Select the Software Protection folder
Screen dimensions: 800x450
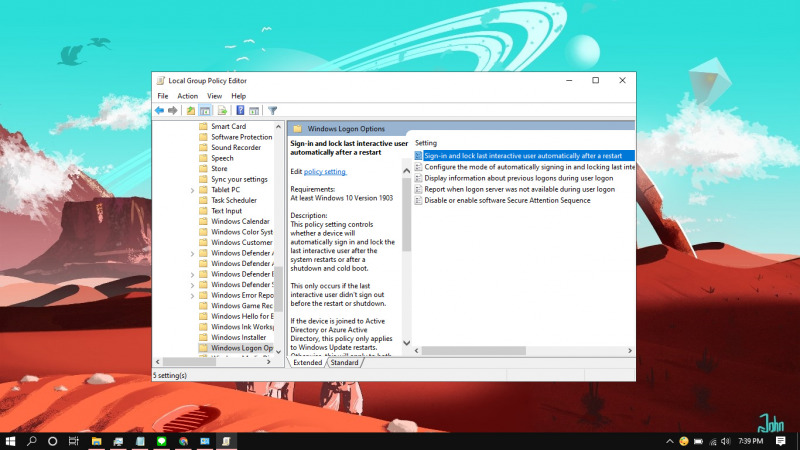coord(241,137)
